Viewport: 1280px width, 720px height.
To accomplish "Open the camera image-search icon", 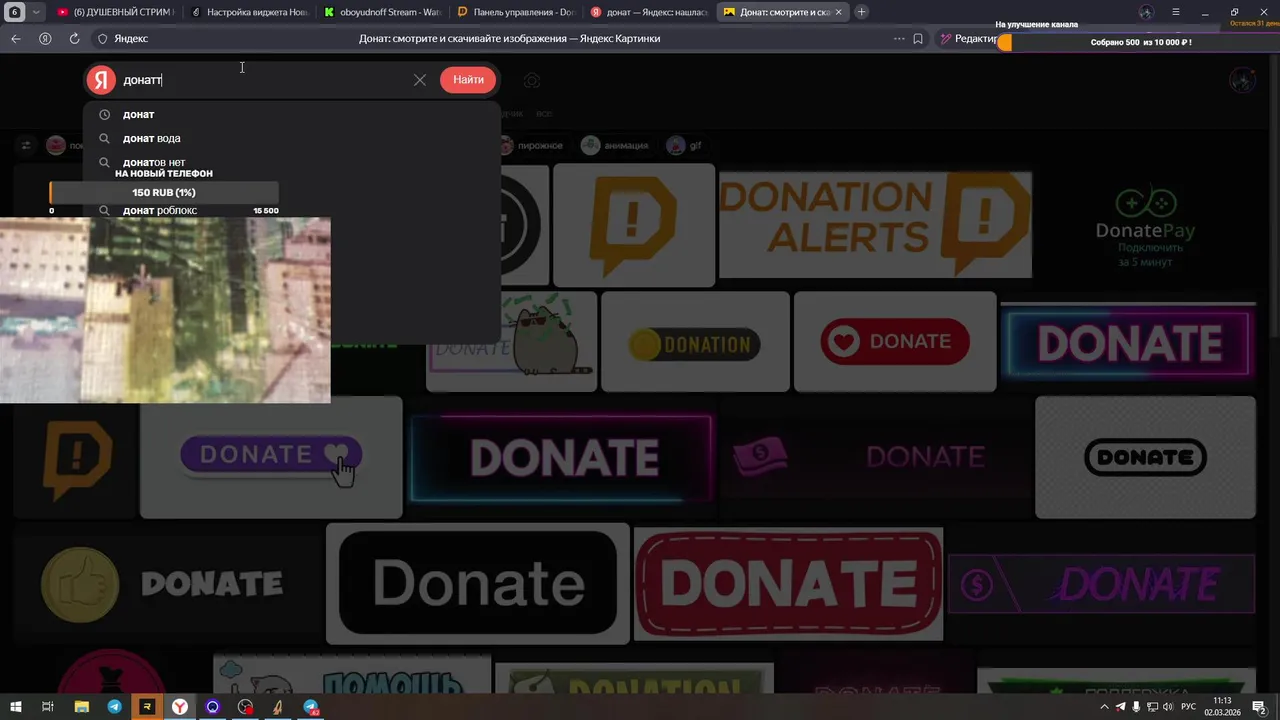I will click(532, 80).
